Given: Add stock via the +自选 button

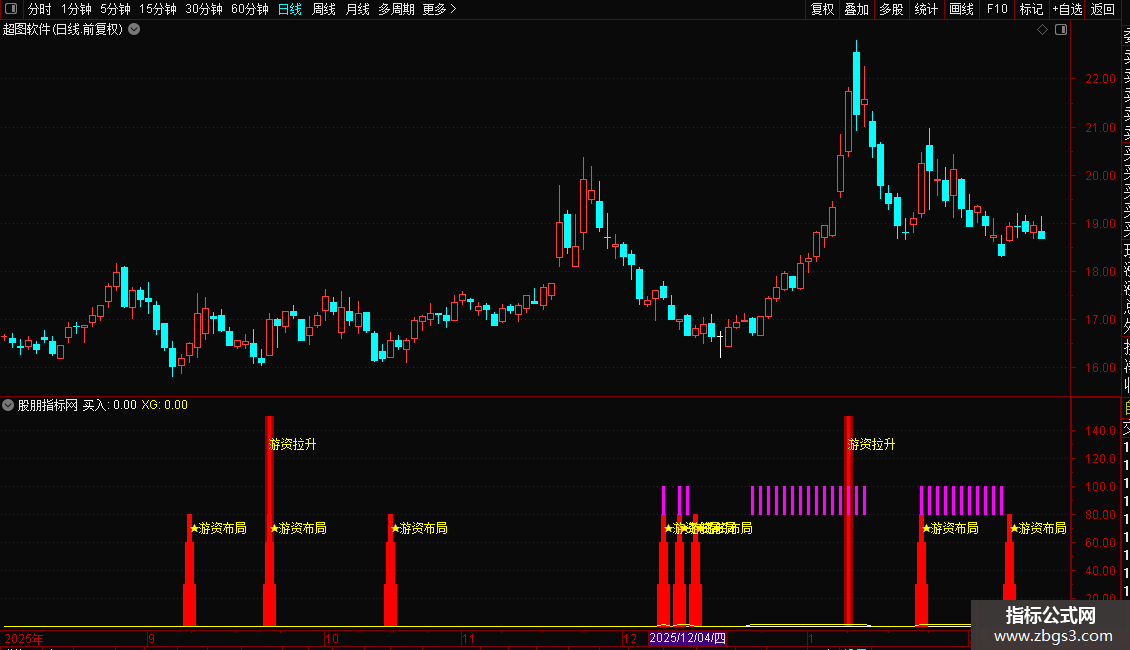Looking at the screenshot, I should coord(1067,9).
